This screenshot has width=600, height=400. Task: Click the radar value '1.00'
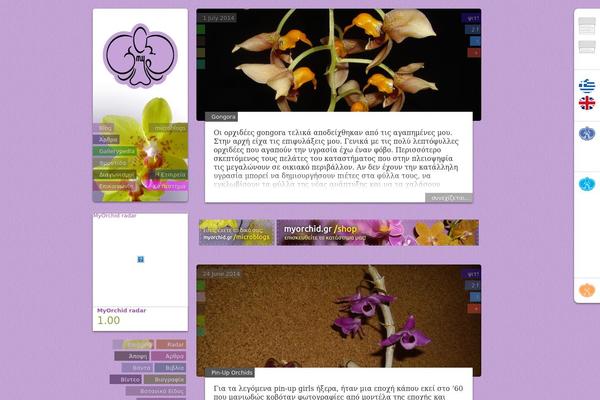108,320
